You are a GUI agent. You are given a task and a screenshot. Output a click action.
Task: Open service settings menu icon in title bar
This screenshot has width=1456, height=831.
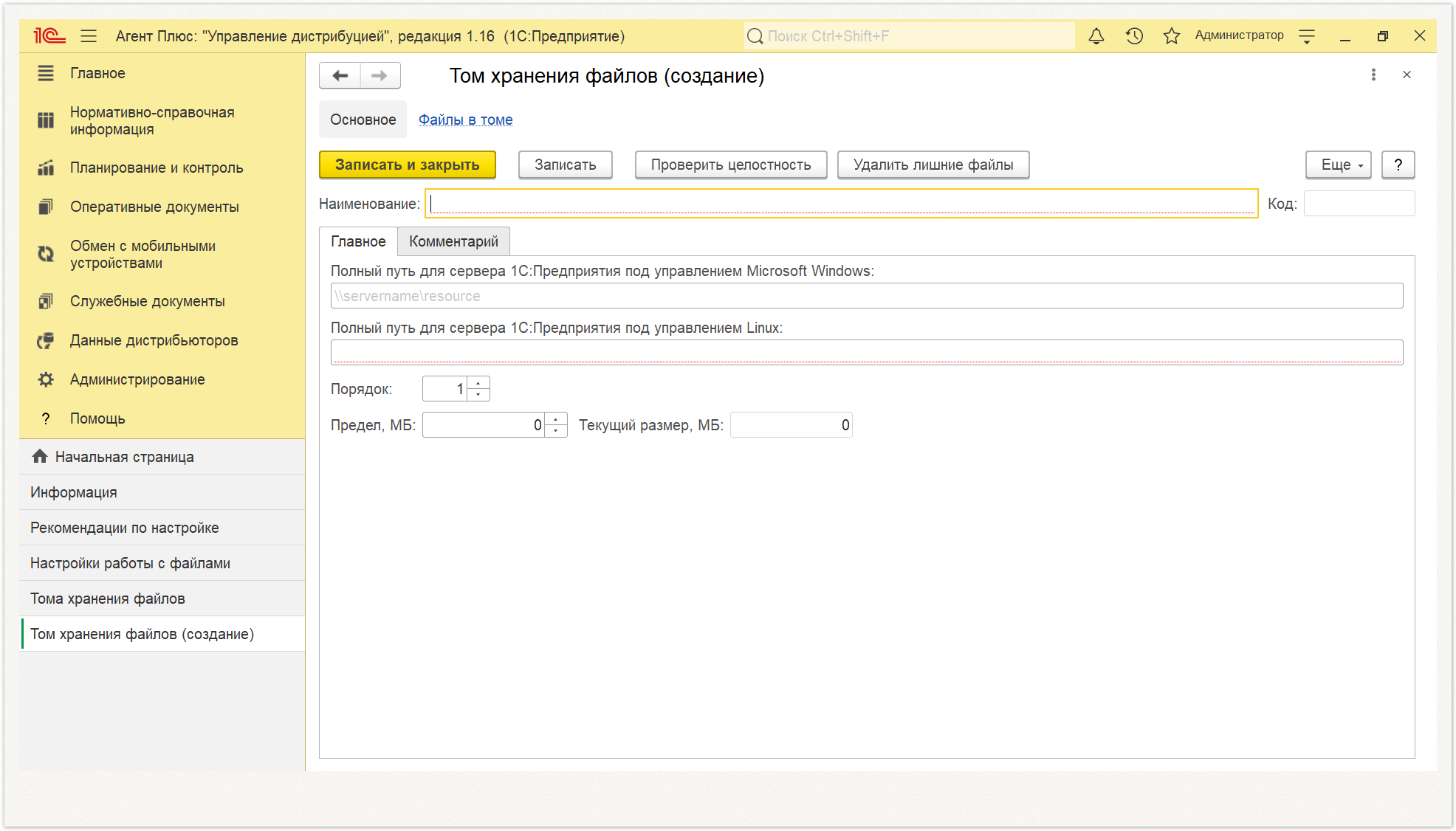[1307, 35]
